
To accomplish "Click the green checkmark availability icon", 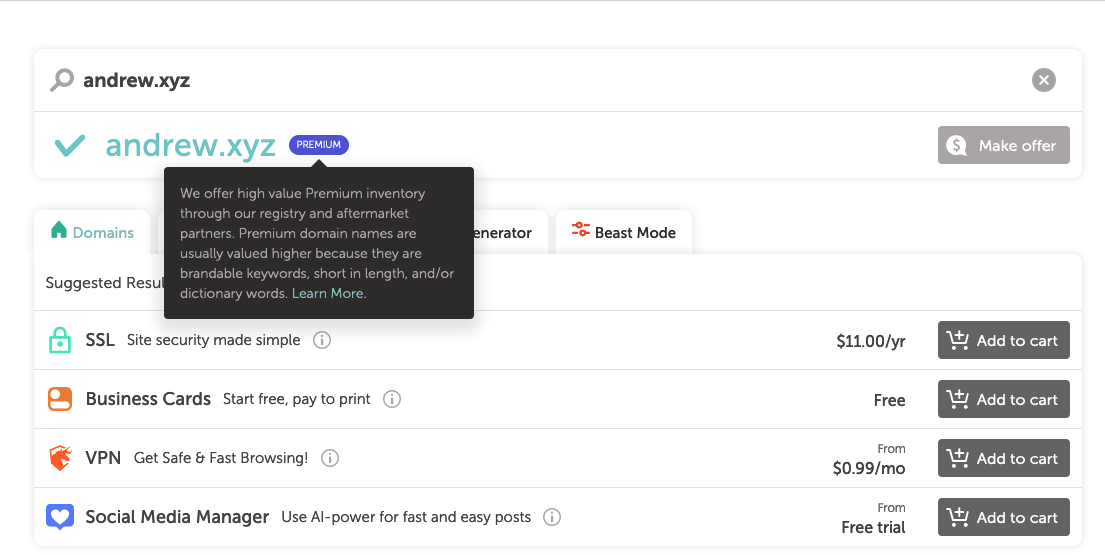I will click(x=70, y=146).
